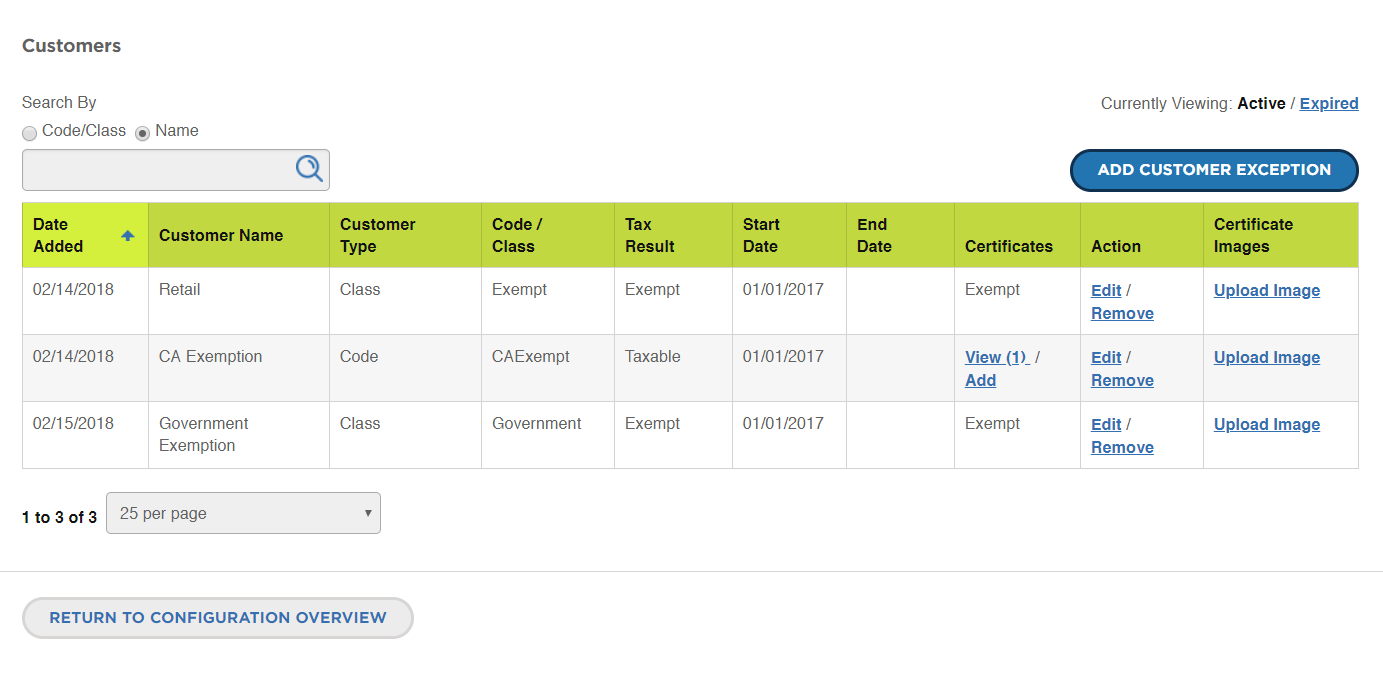Open View (1) certificates for CA Exemption
Viewport: 1383px width, 676px height.
[997, 357]
